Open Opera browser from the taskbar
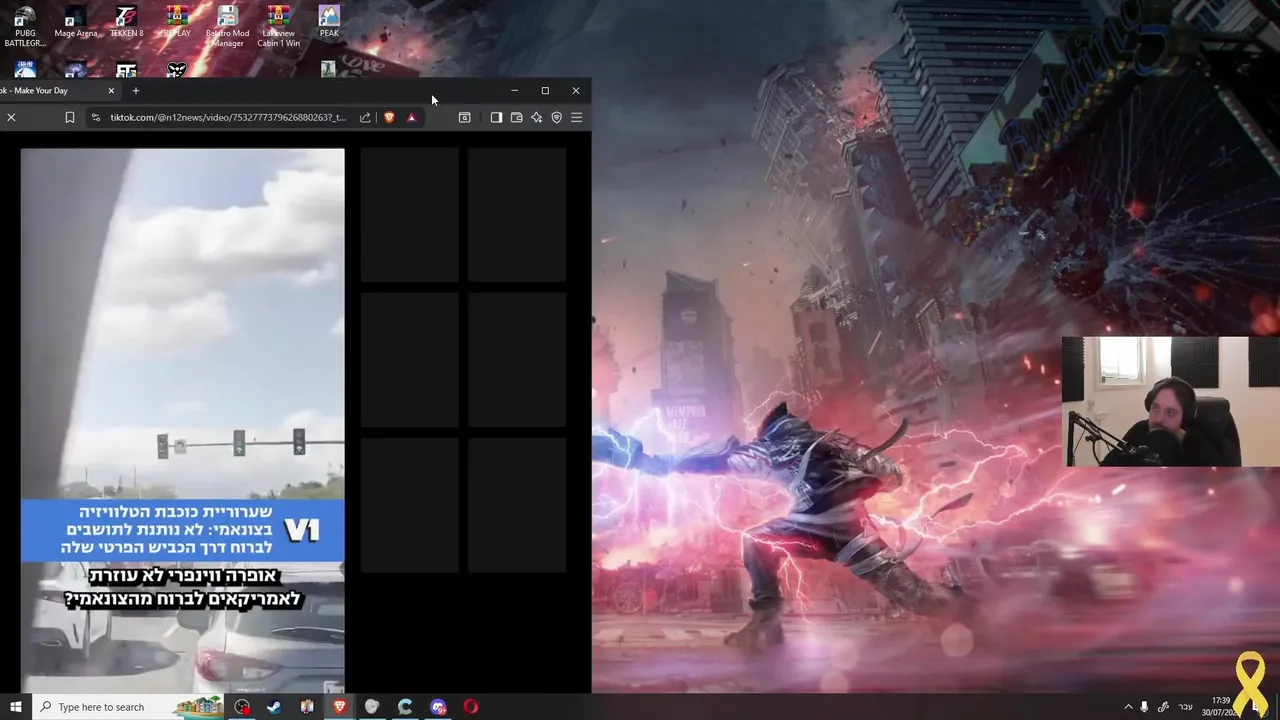This screenshot has width=1280, height=720. click(x=471, y=707)
